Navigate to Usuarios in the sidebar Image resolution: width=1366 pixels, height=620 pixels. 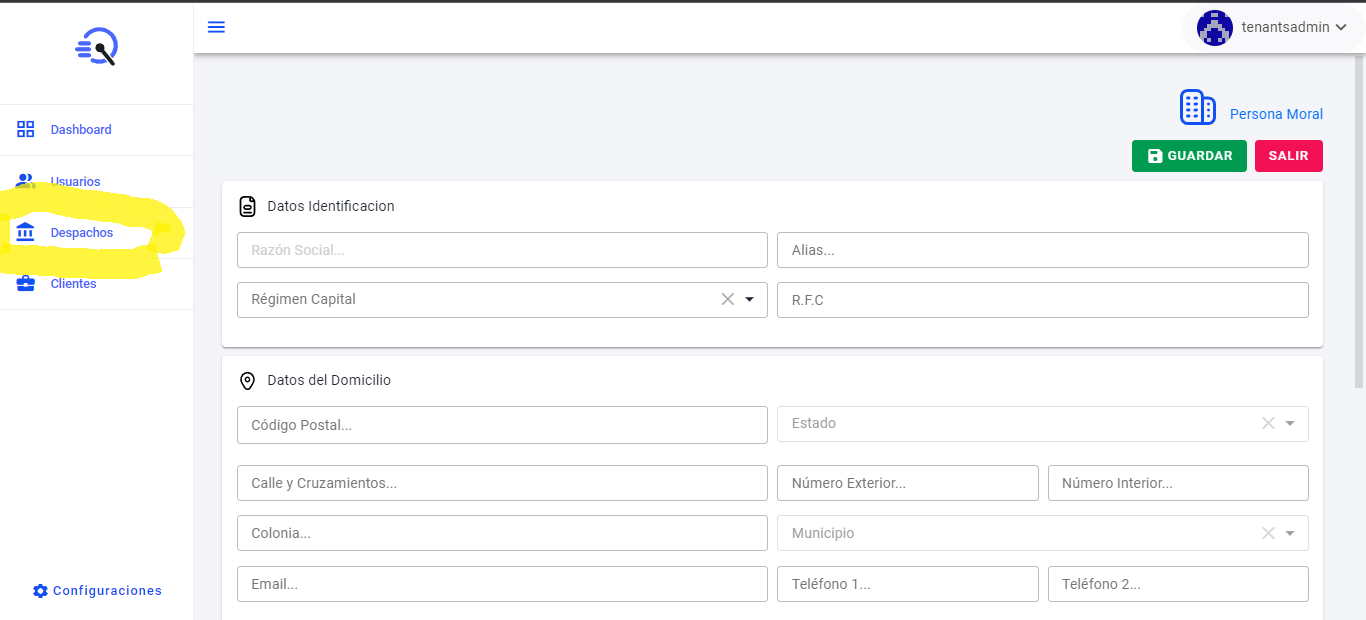point(75,180)
